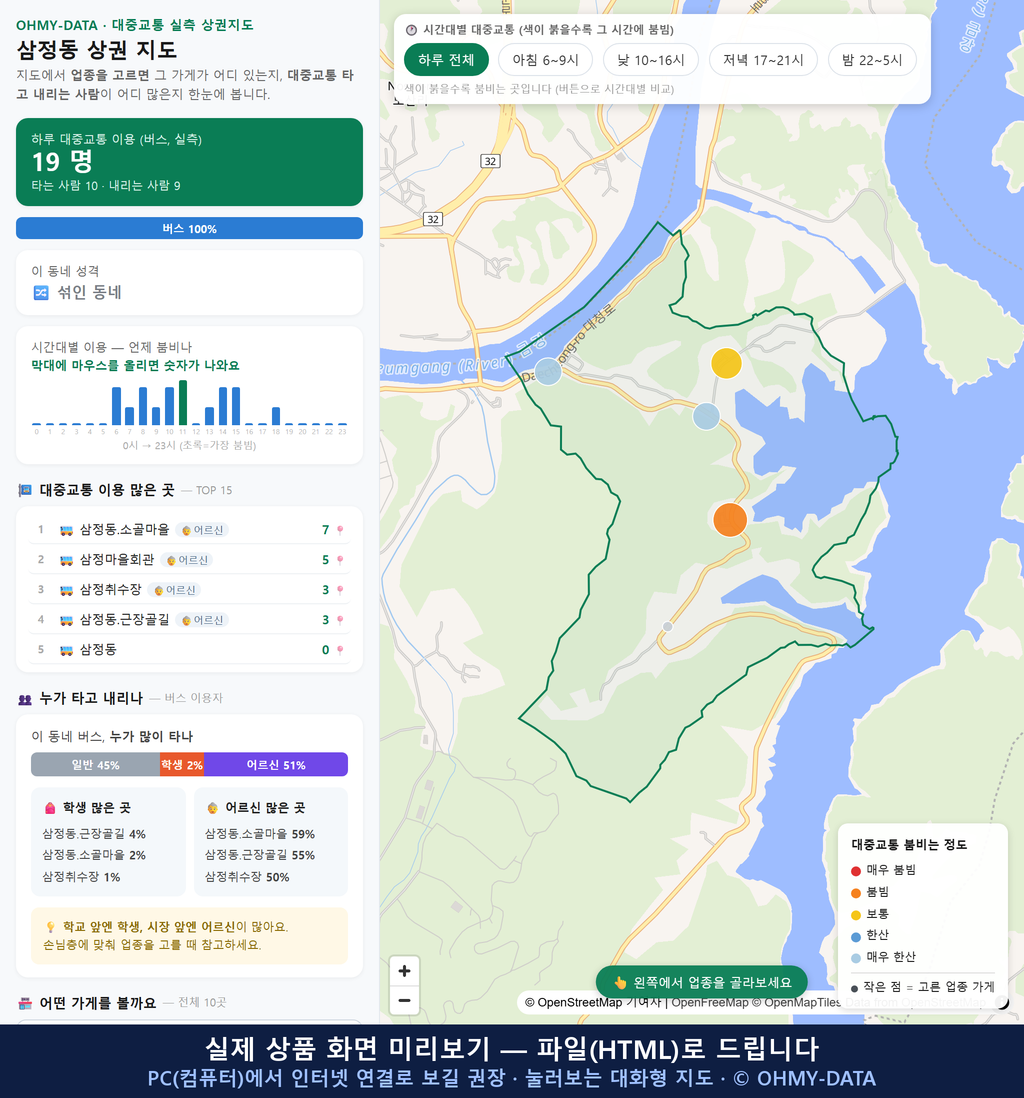Zoom out with the map minus button
The width and height of the screenshot is (1024, 1098).
404,1000
